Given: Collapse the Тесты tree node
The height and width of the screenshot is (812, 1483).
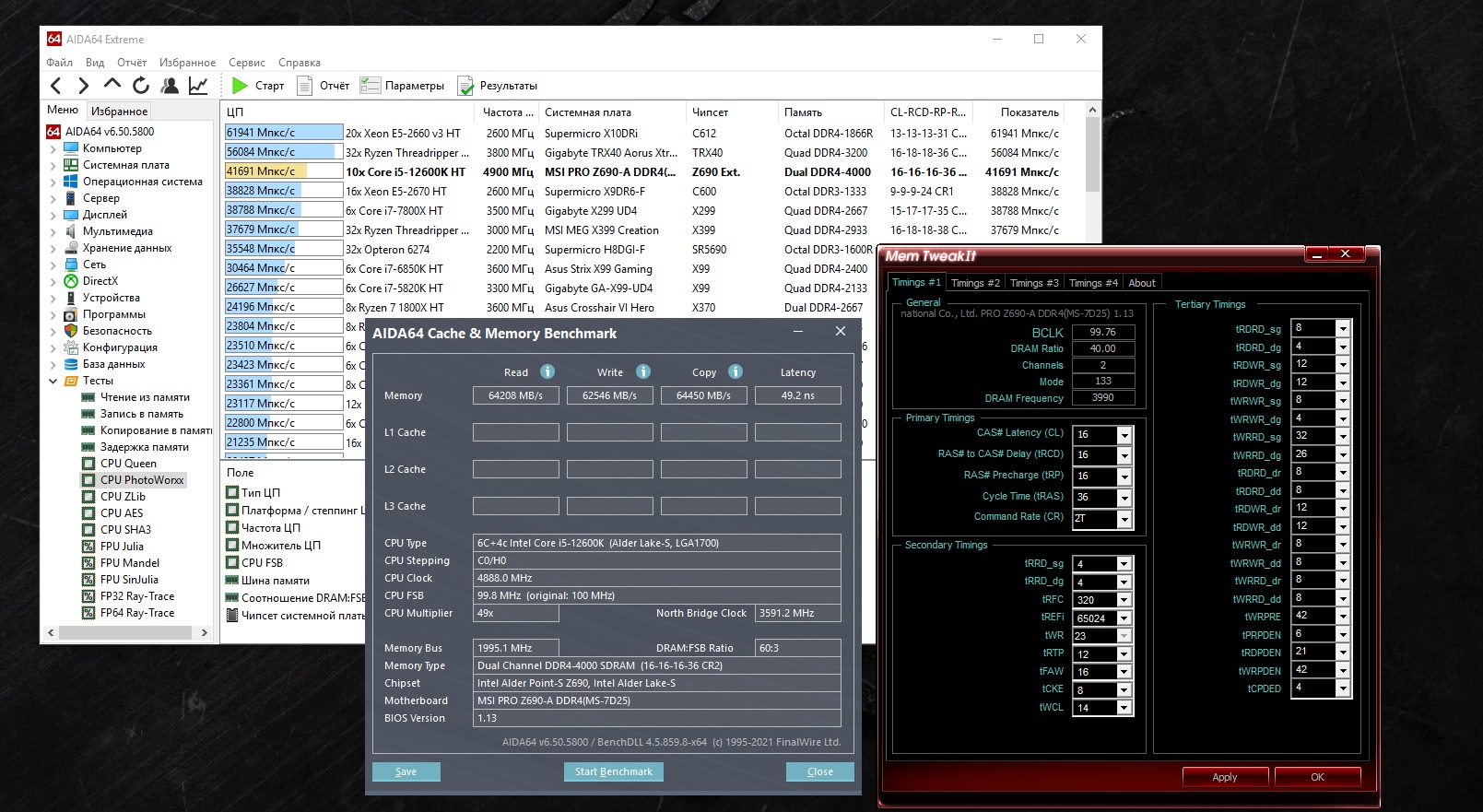Looking at the screenshot, I should coord(53,381).
